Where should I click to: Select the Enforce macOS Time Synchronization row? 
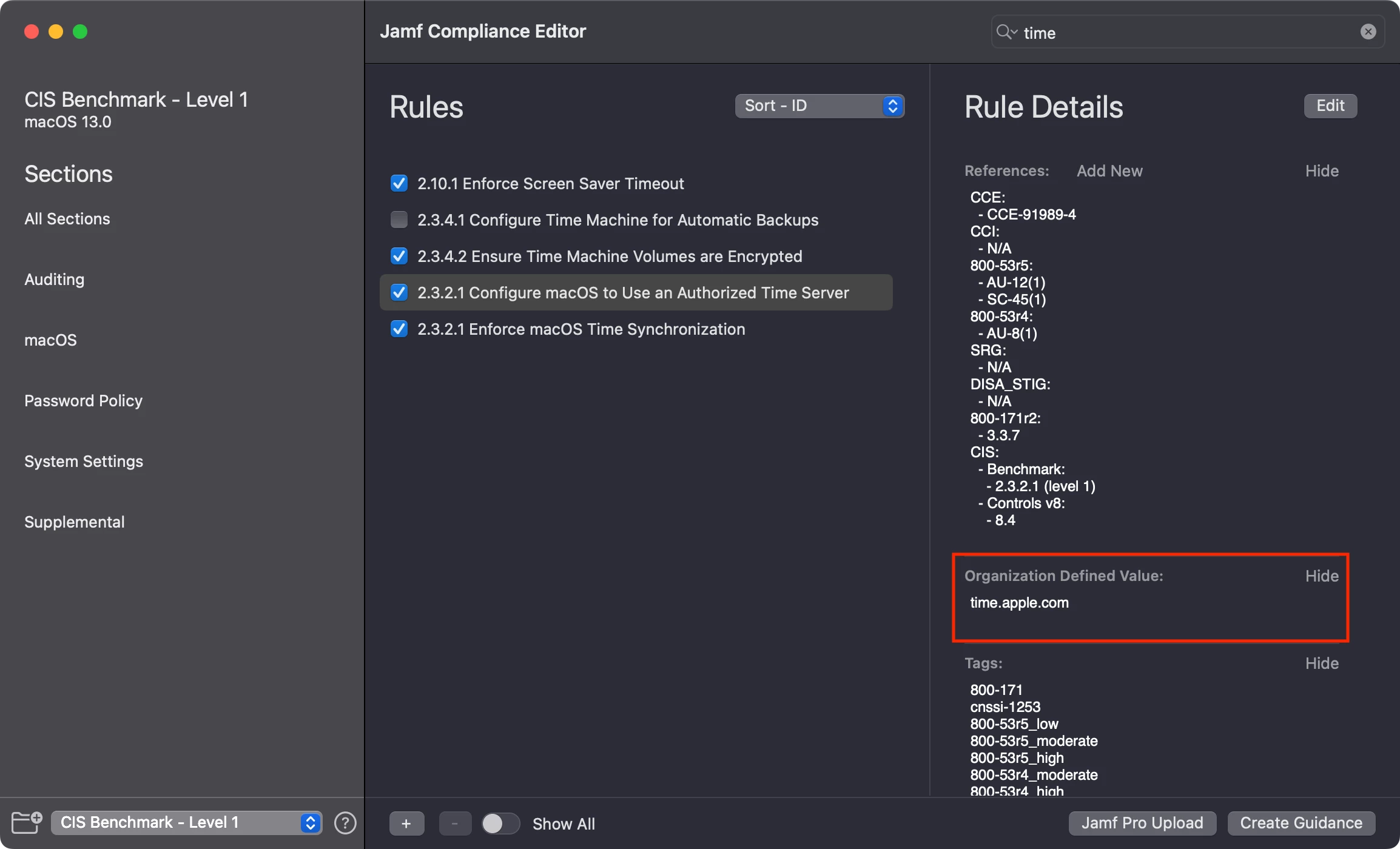tap(636, 329)
